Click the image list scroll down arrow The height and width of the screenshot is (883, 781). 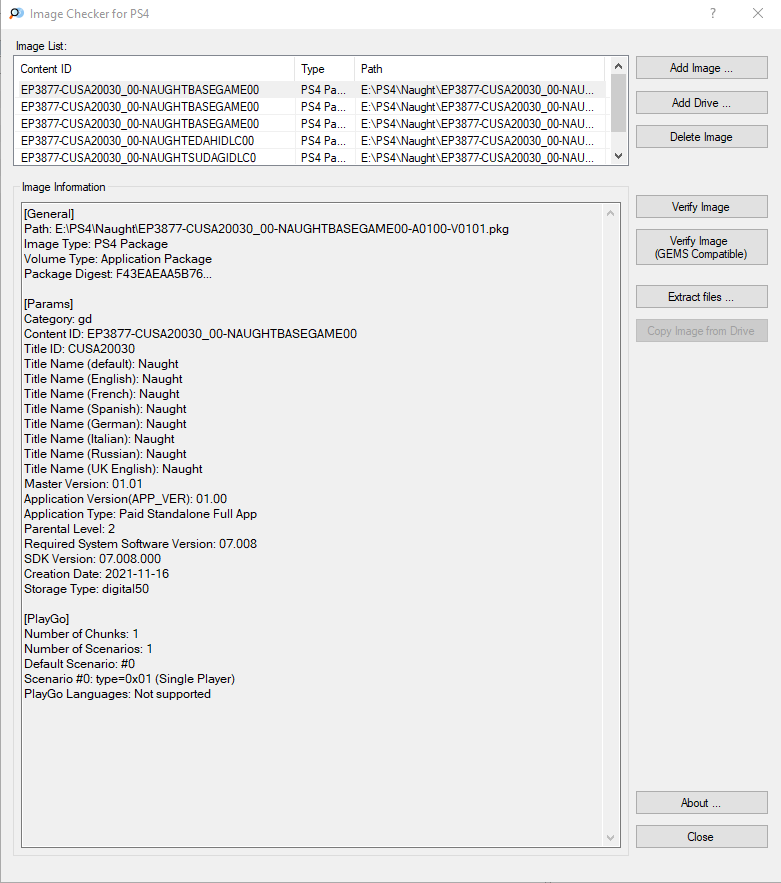point(618,156)
